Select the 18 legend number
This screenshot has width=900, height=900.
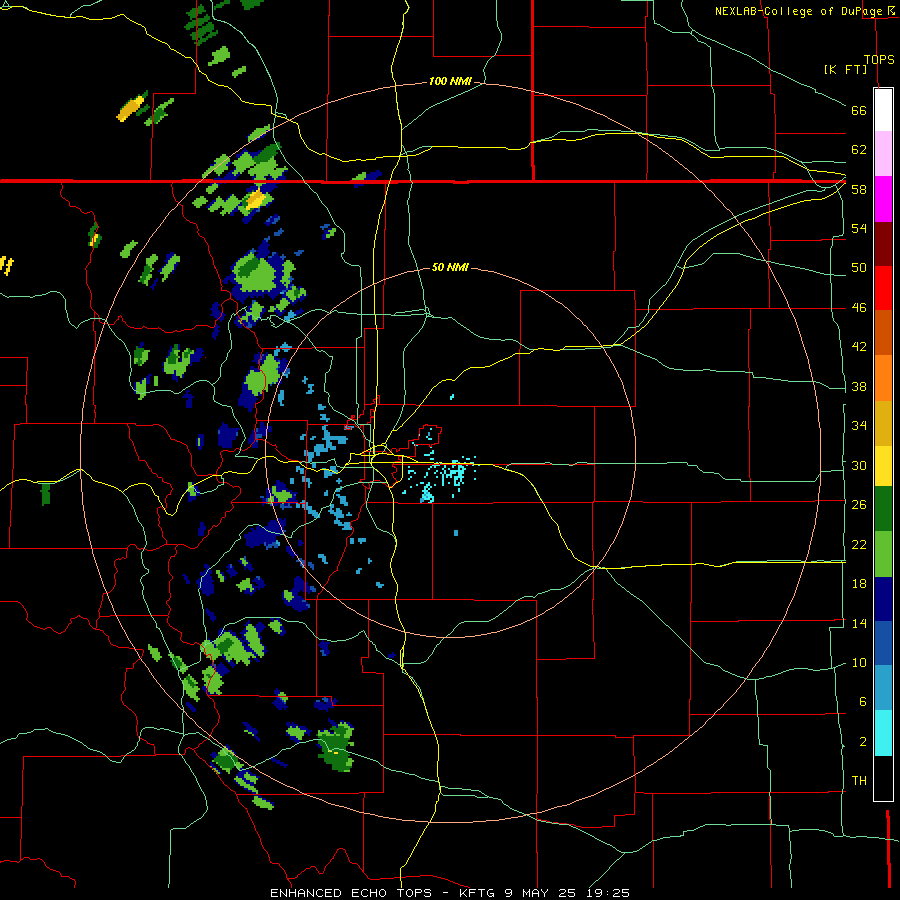pyautogui.click(x=859, y=584)
